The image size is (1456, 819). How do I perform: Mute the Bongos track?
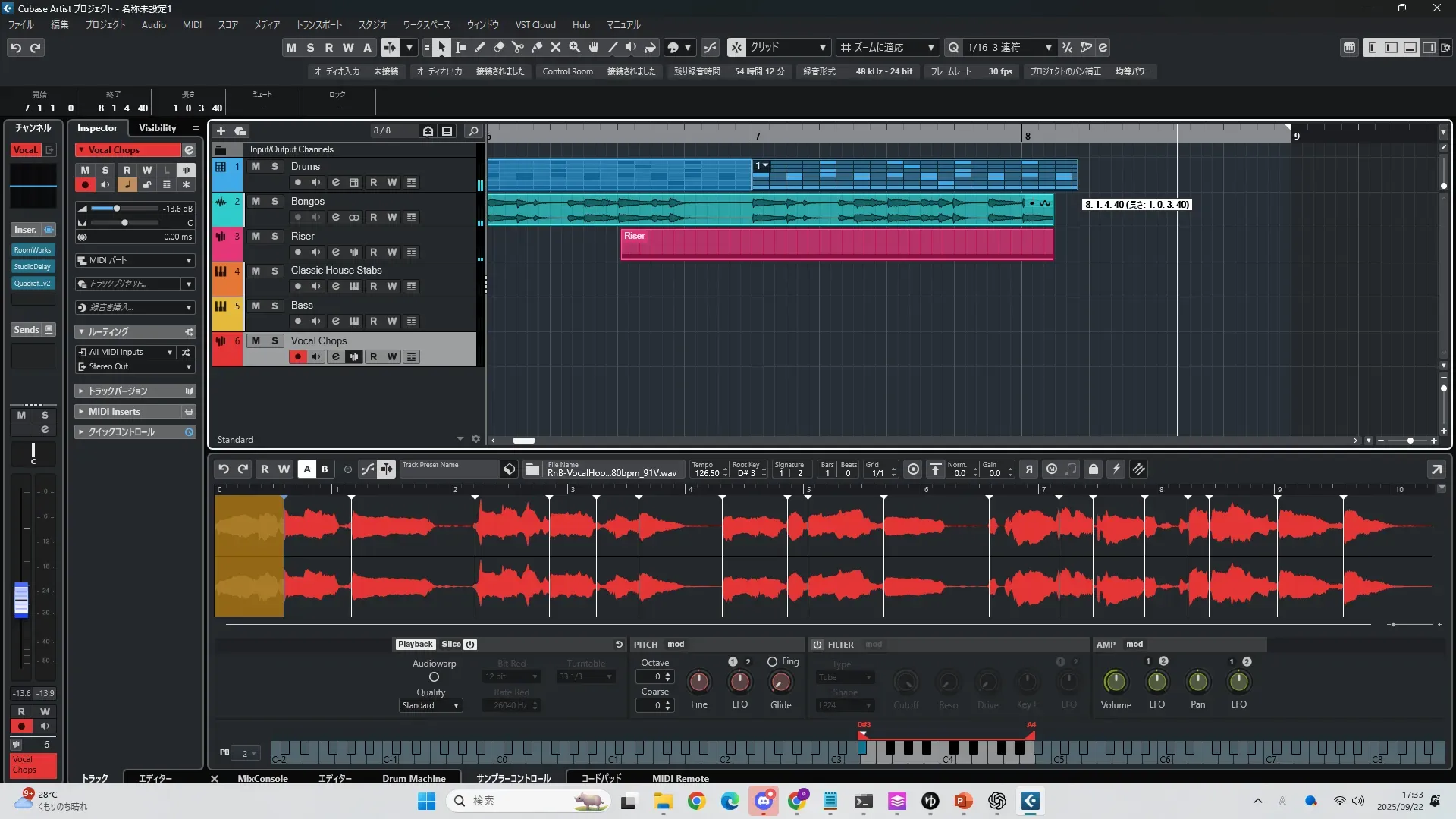[x=256, y=201]
